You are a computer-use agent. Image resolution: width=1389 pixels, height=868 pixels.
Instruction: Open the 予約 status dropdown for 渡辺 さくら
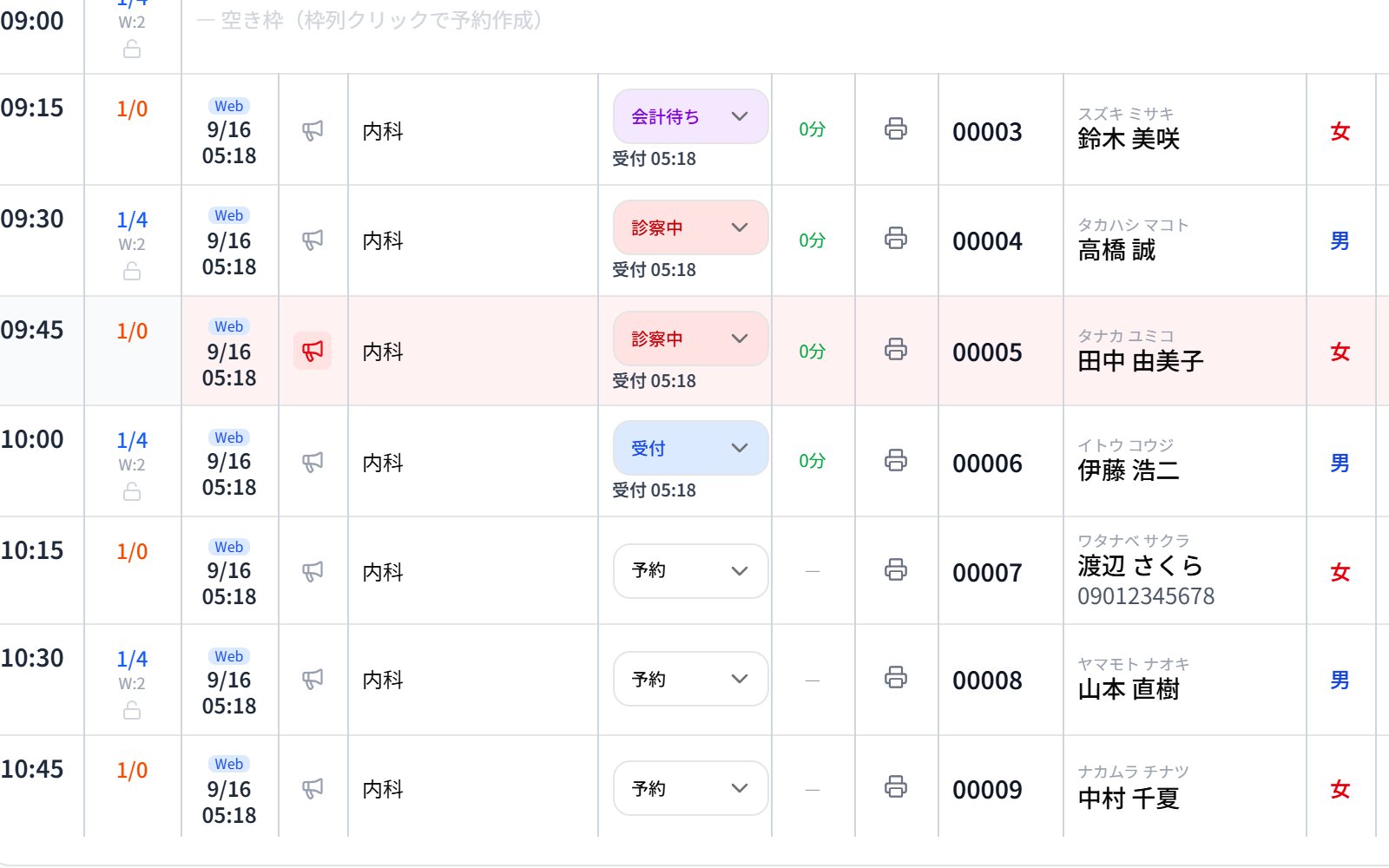(691, 571)
